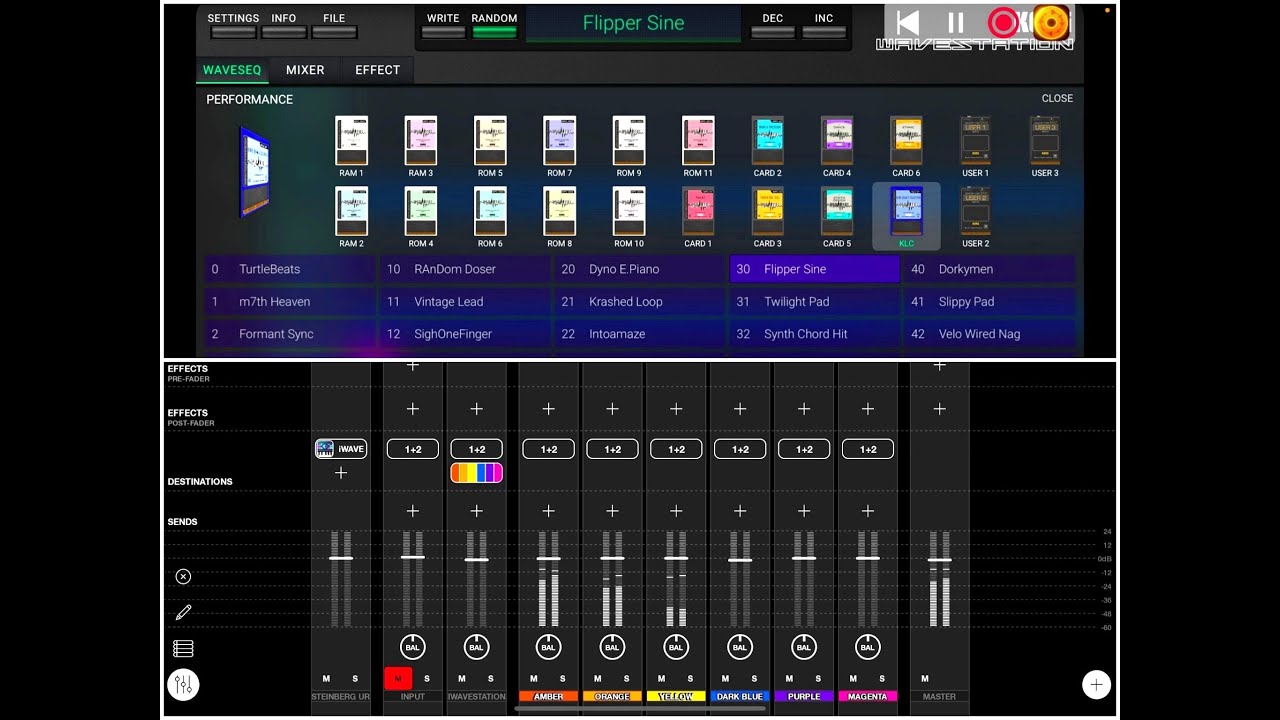
Task: Switch to the EFFECT tab
Action: point(378,70)
